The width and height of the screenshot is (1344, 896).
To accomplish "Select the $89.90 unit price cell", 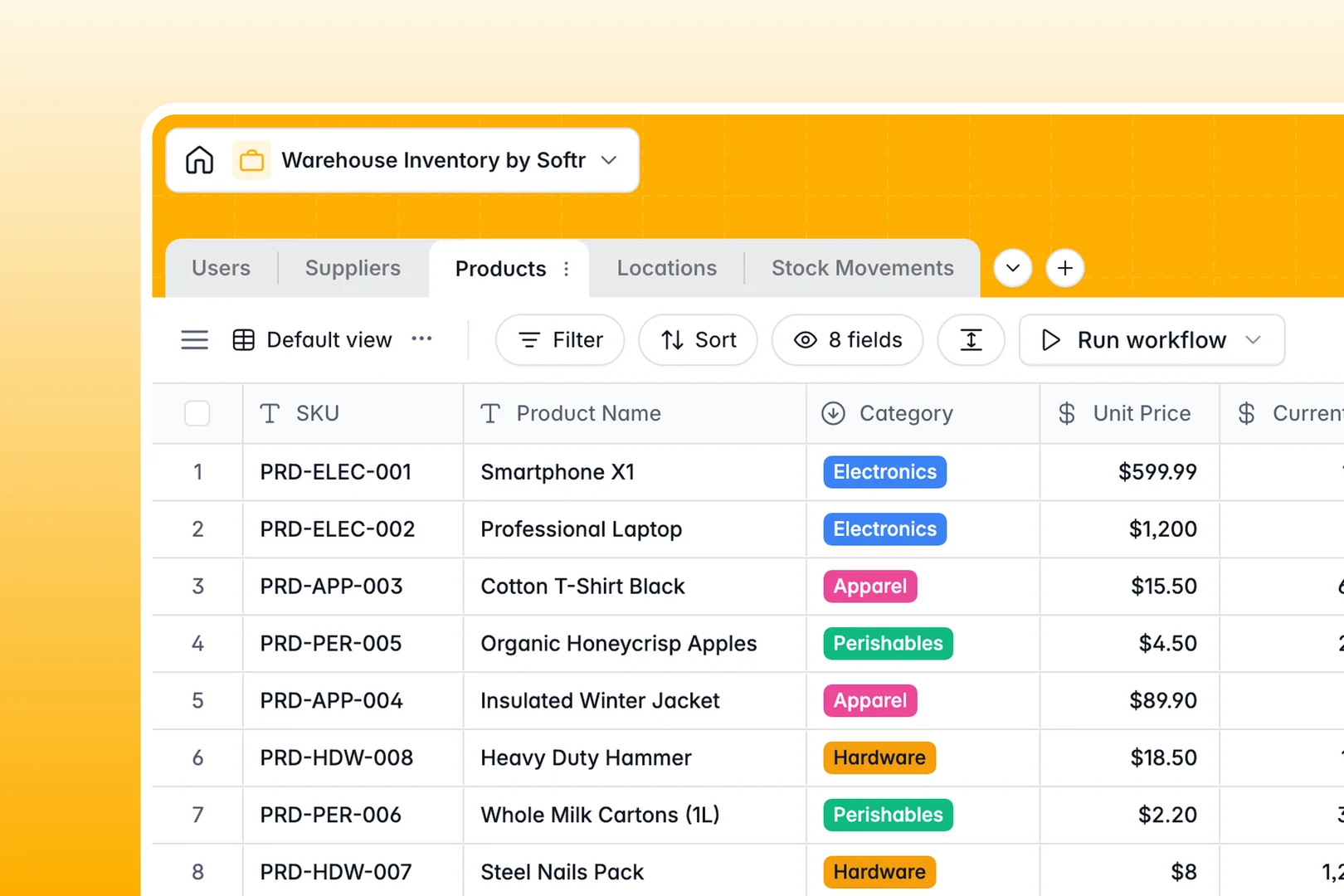I will click(1129, 701).
